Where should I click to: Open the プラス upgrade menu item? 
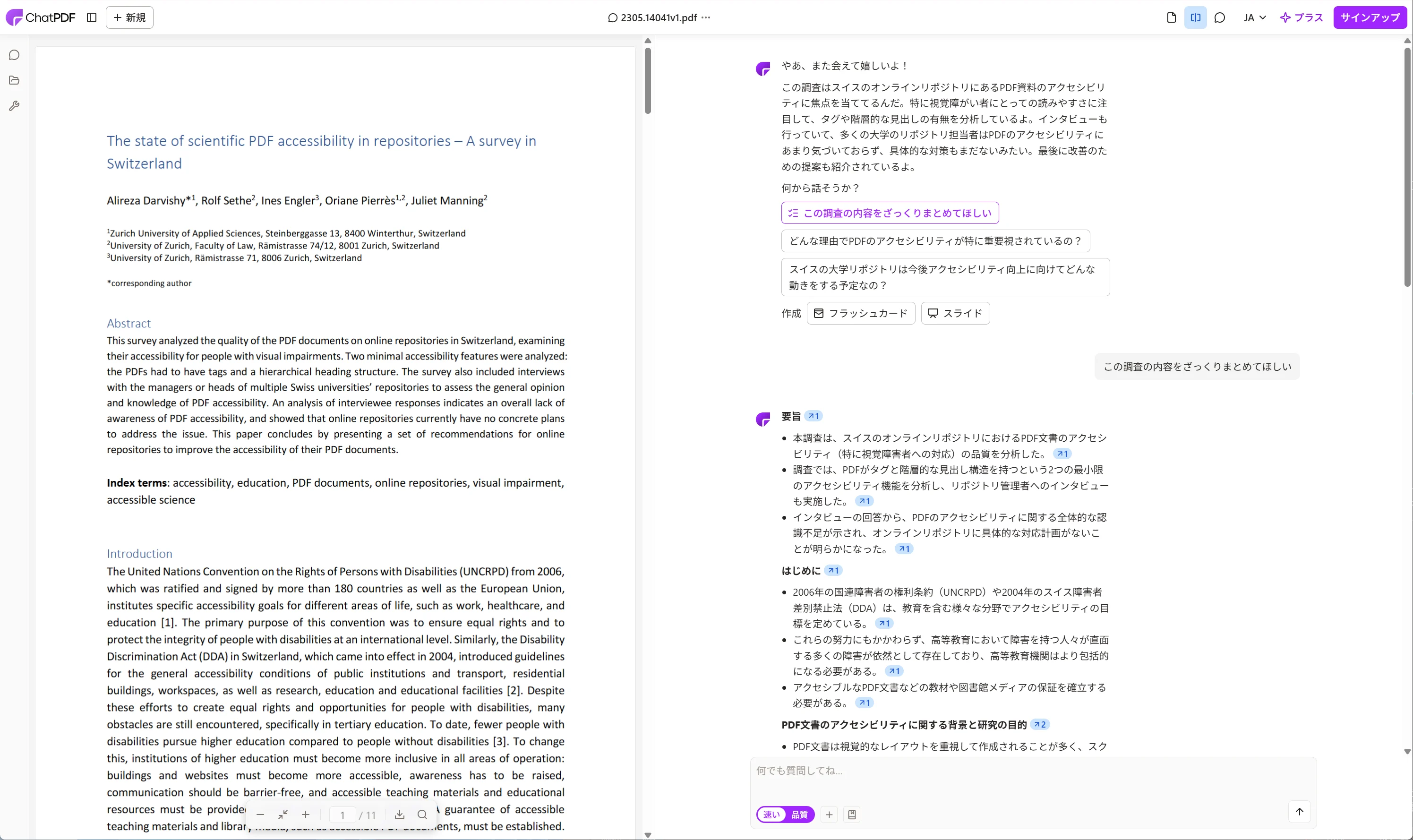pyautogui.click(x=1302, y=17)
